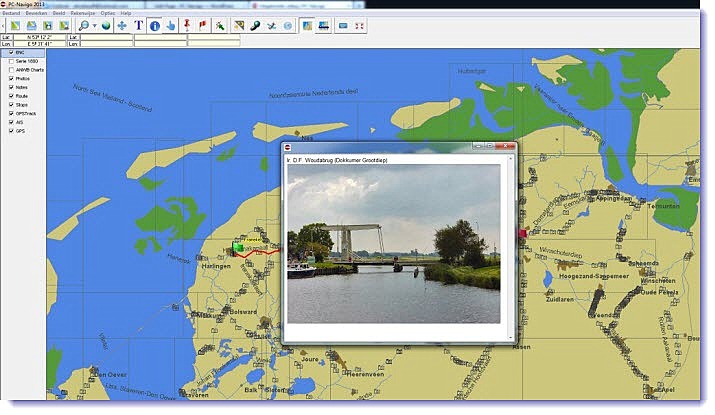
Task: Expand the zoom tool dropdown arrow
Action: tap(94, 26)
